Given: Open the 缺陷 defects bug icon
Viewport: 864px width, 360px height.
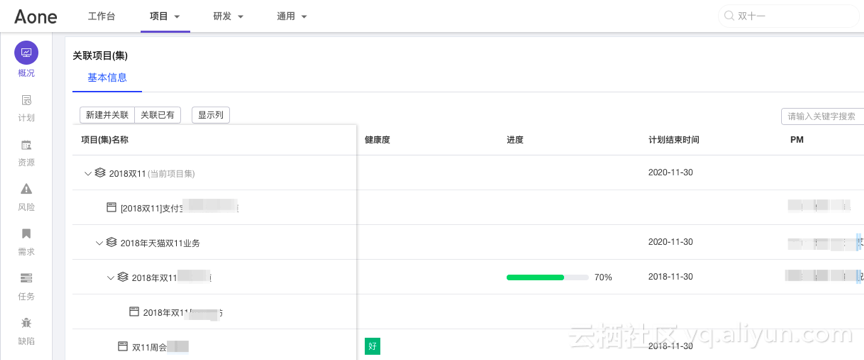Looking at the screenshot, I should 26,323.
